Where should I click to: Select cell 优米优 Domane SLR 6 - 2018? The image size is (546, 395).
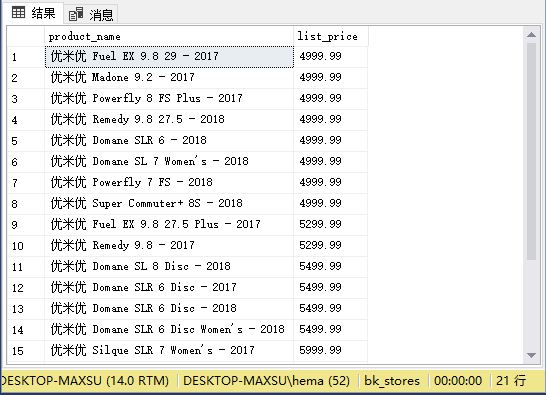(x=169, y=141)
